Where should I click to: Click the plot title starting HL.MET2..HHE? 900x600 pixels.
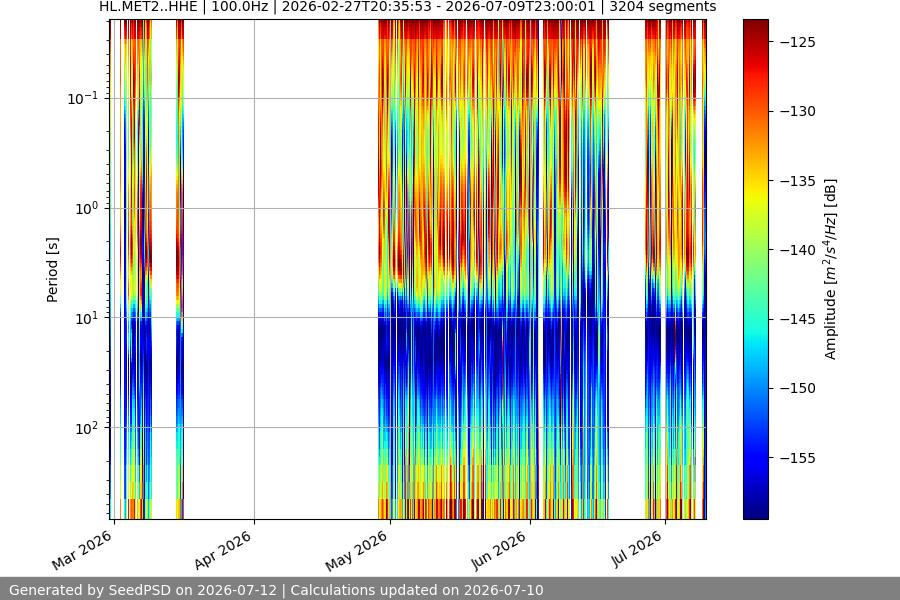click(408, 7)
